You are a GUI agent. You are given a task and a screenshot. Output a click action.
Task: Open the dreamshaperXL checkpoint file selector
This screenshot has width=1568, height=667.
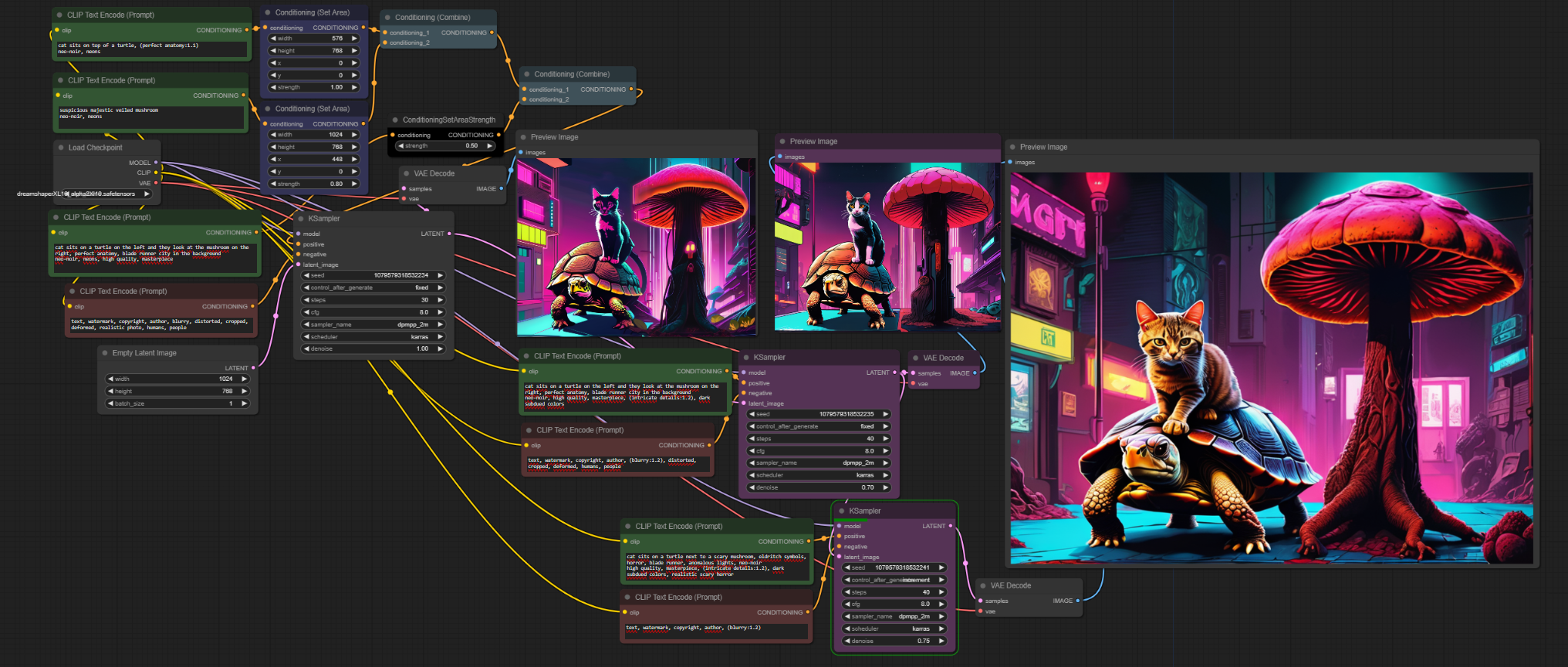pos(82,194)
